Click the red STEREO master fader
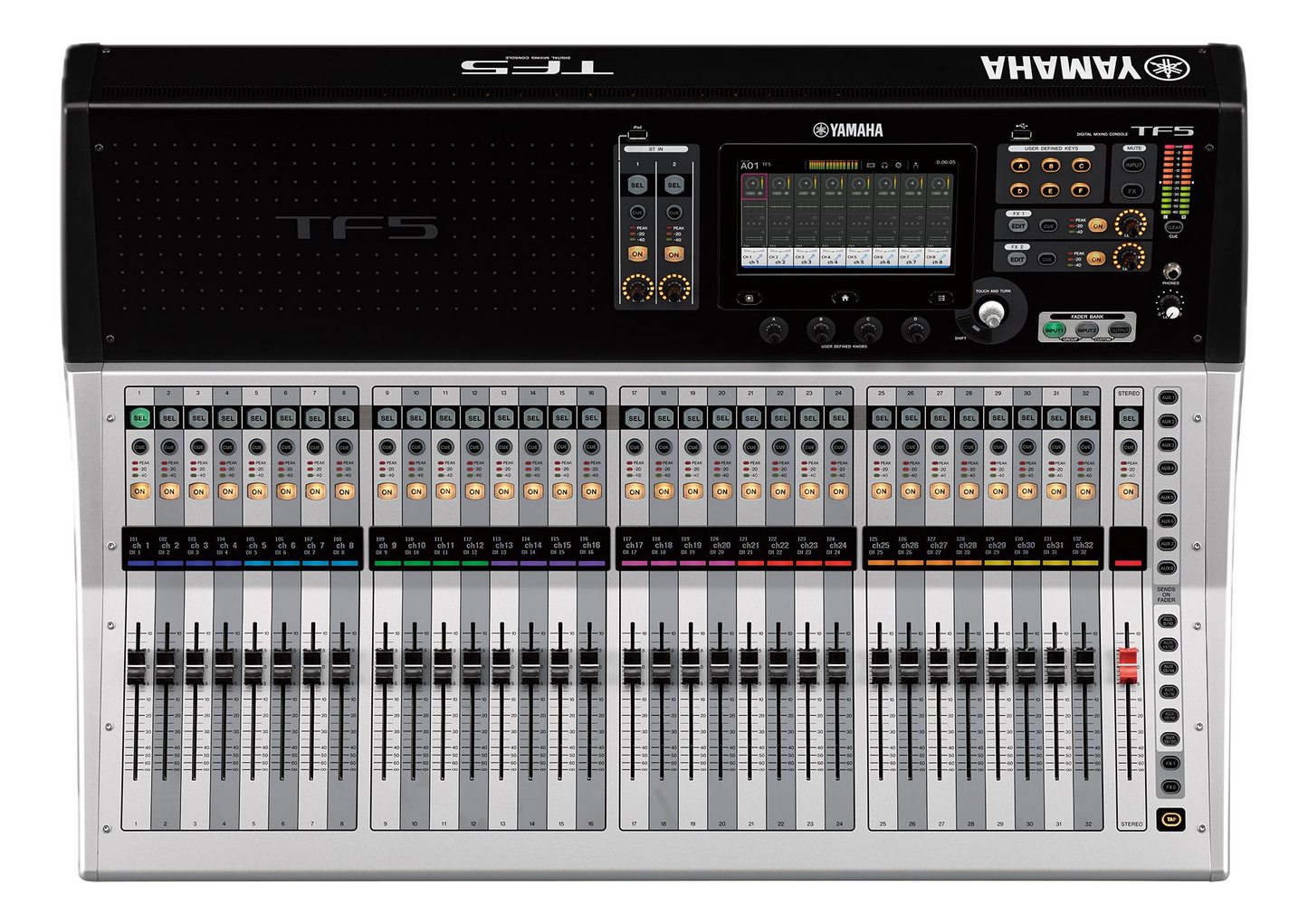Screen dimensions: 1308x924 click(1128, 666)
